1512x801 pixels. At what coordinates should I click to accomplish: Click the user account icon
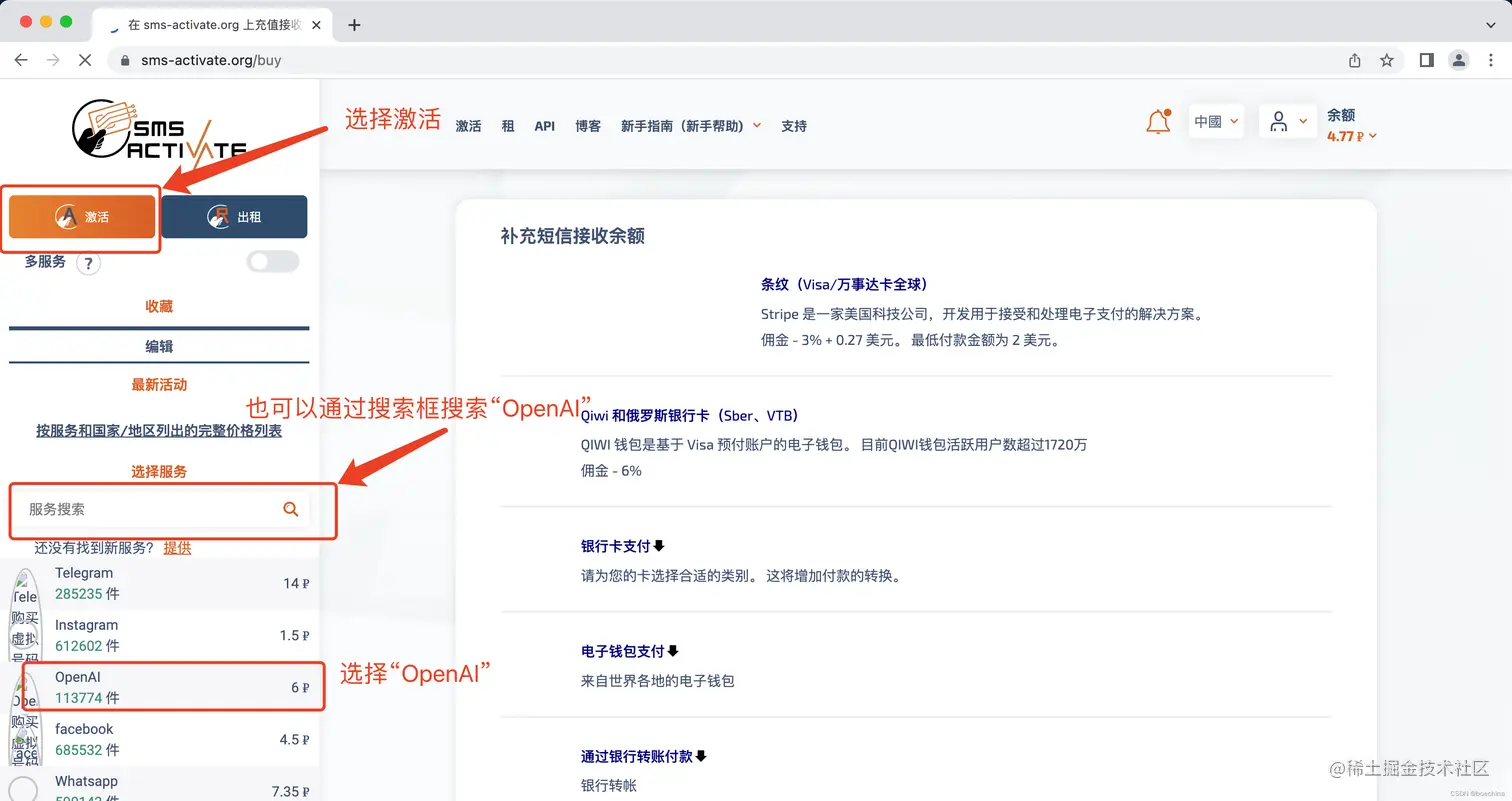click(1278, 122)
